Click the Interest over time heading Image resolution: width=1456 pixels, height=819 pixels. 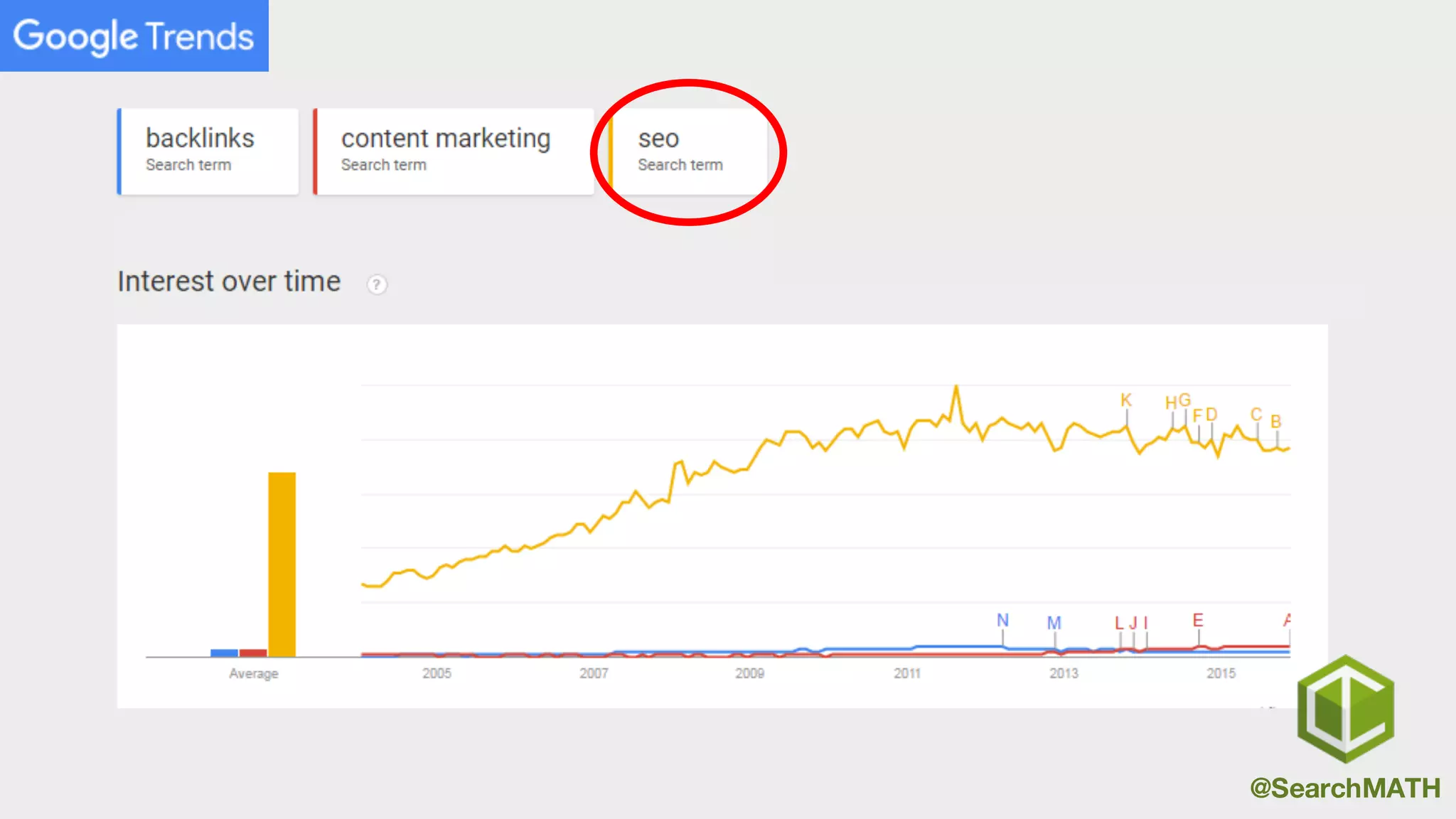(229, 282)
